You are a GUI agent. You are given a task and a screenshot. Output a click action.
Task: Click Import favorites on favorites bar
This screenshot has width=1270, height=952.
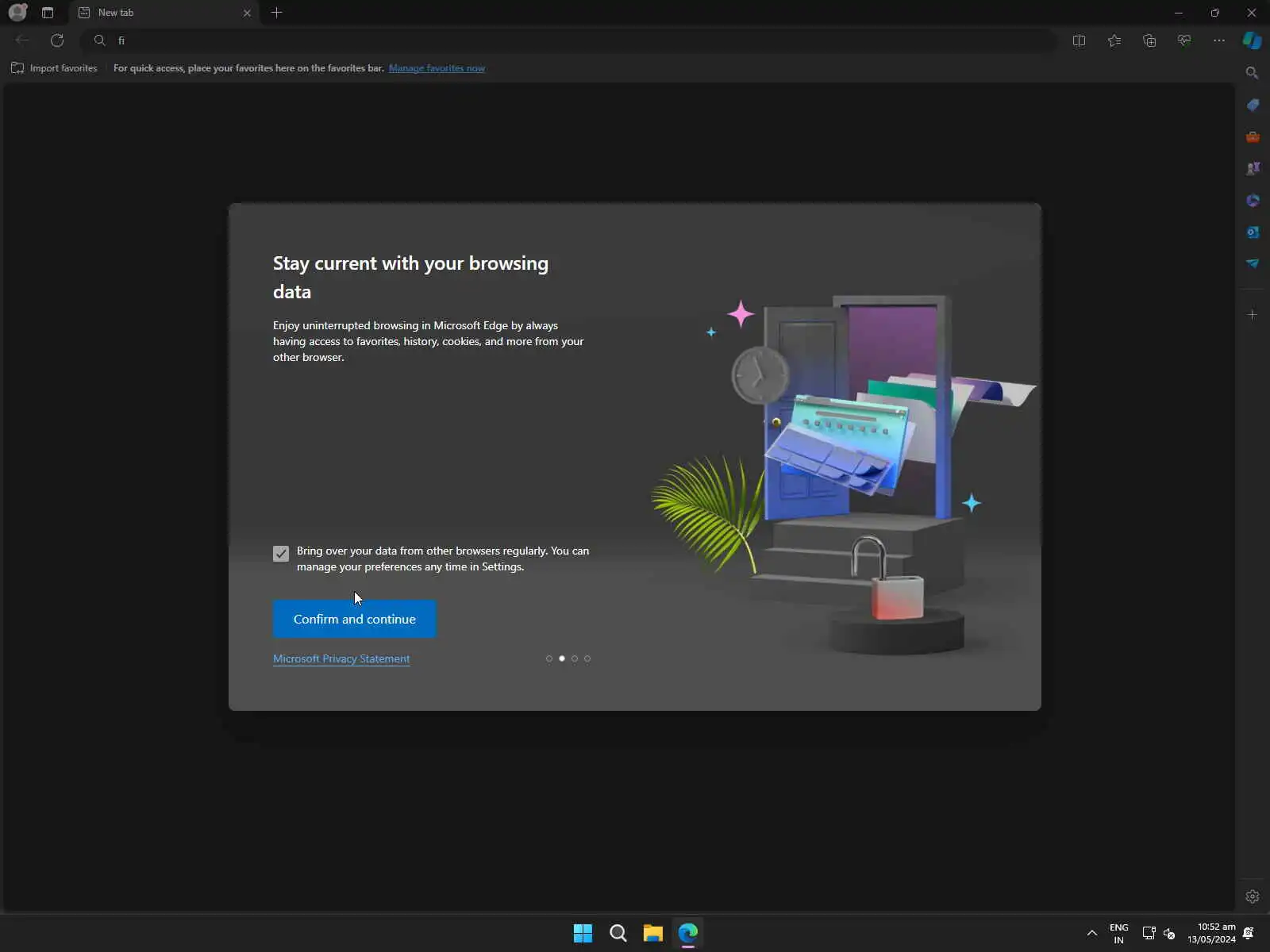pos(54,68)
